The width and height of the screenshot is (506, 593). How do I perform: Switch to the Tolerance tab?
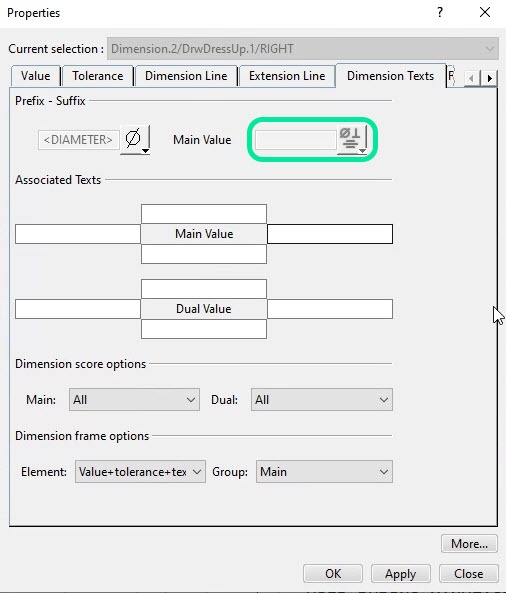coord(98,76)
